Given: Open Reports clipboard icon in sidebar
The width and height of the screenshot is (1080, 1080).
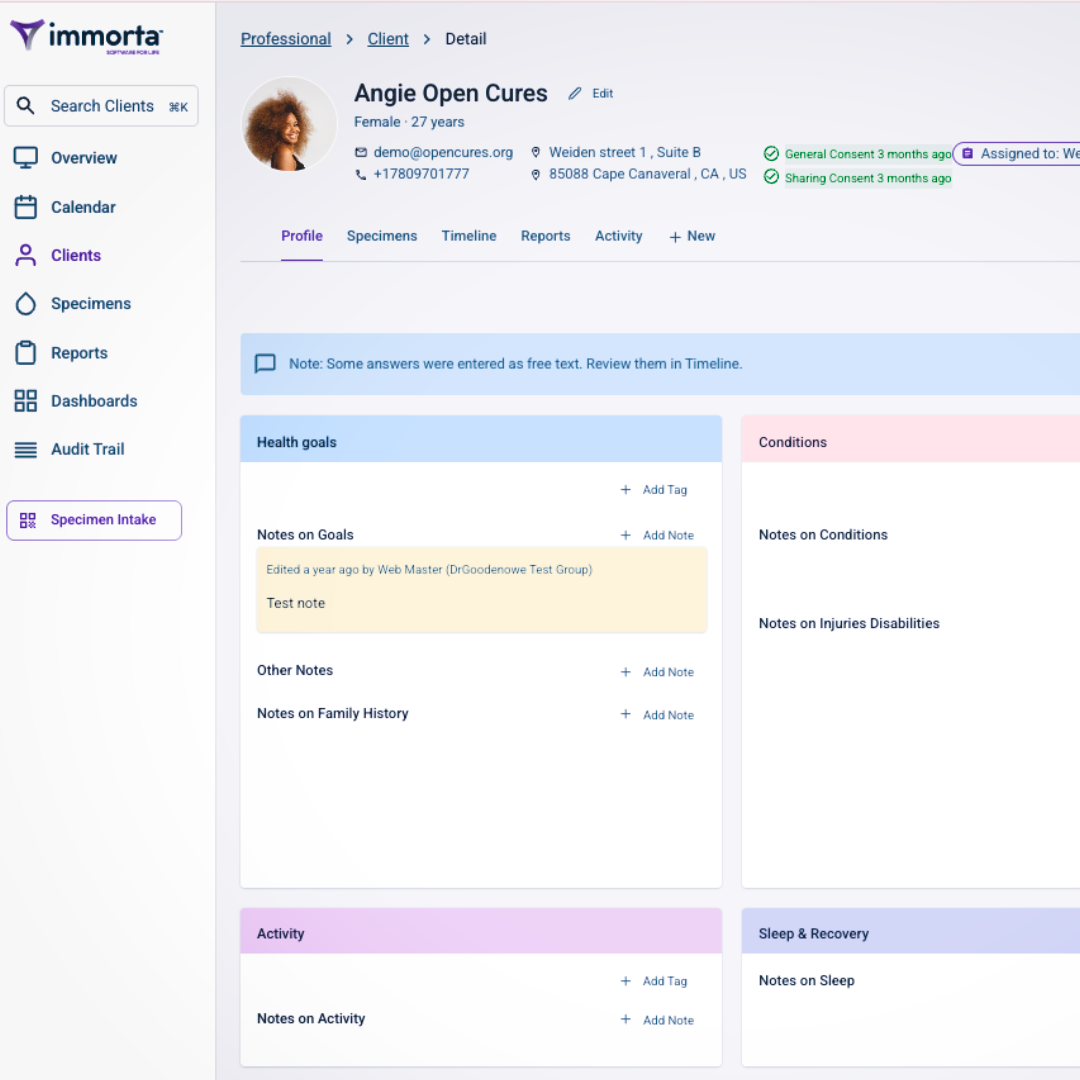Looking at the screenshot, I should (x=26, y=353).
